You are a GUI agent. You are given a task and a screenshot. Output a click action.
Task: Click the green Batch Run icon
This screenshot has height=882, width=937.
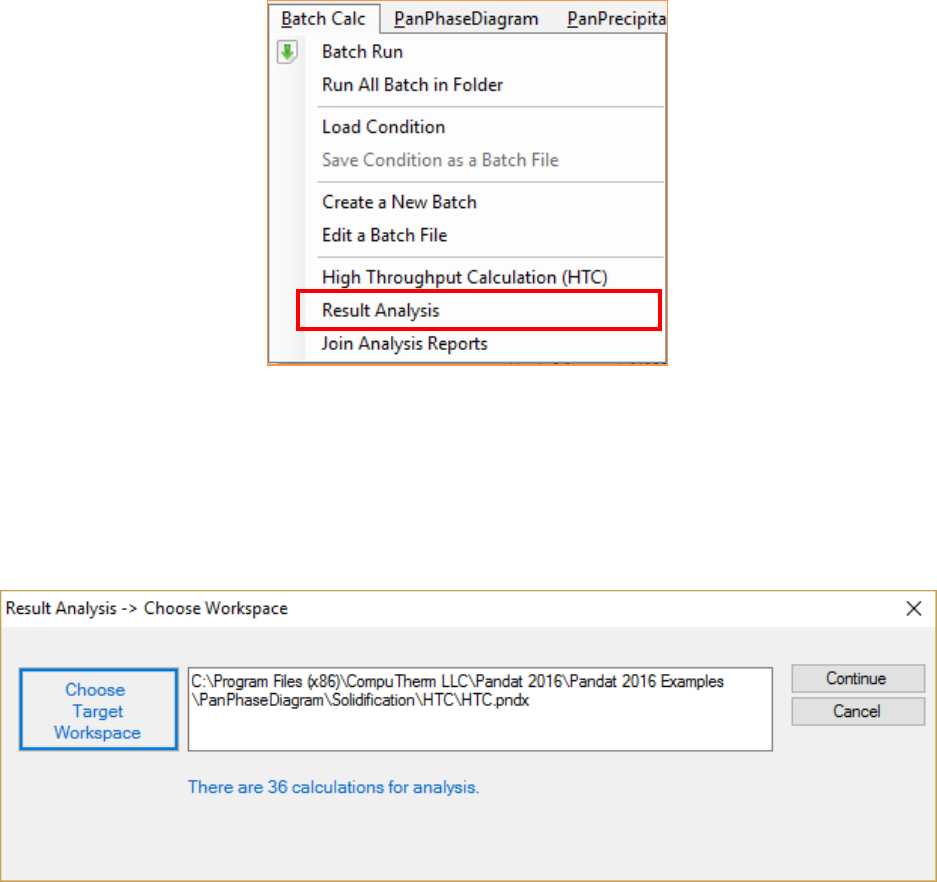pos(287,52)
